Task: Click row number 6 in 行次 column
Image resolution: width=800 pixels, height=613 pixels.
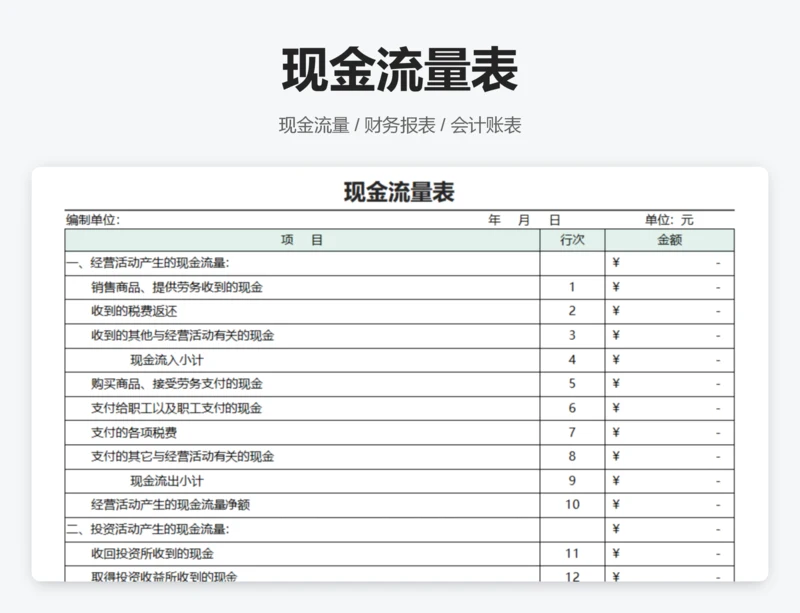Action: click(x=572, y=408)
